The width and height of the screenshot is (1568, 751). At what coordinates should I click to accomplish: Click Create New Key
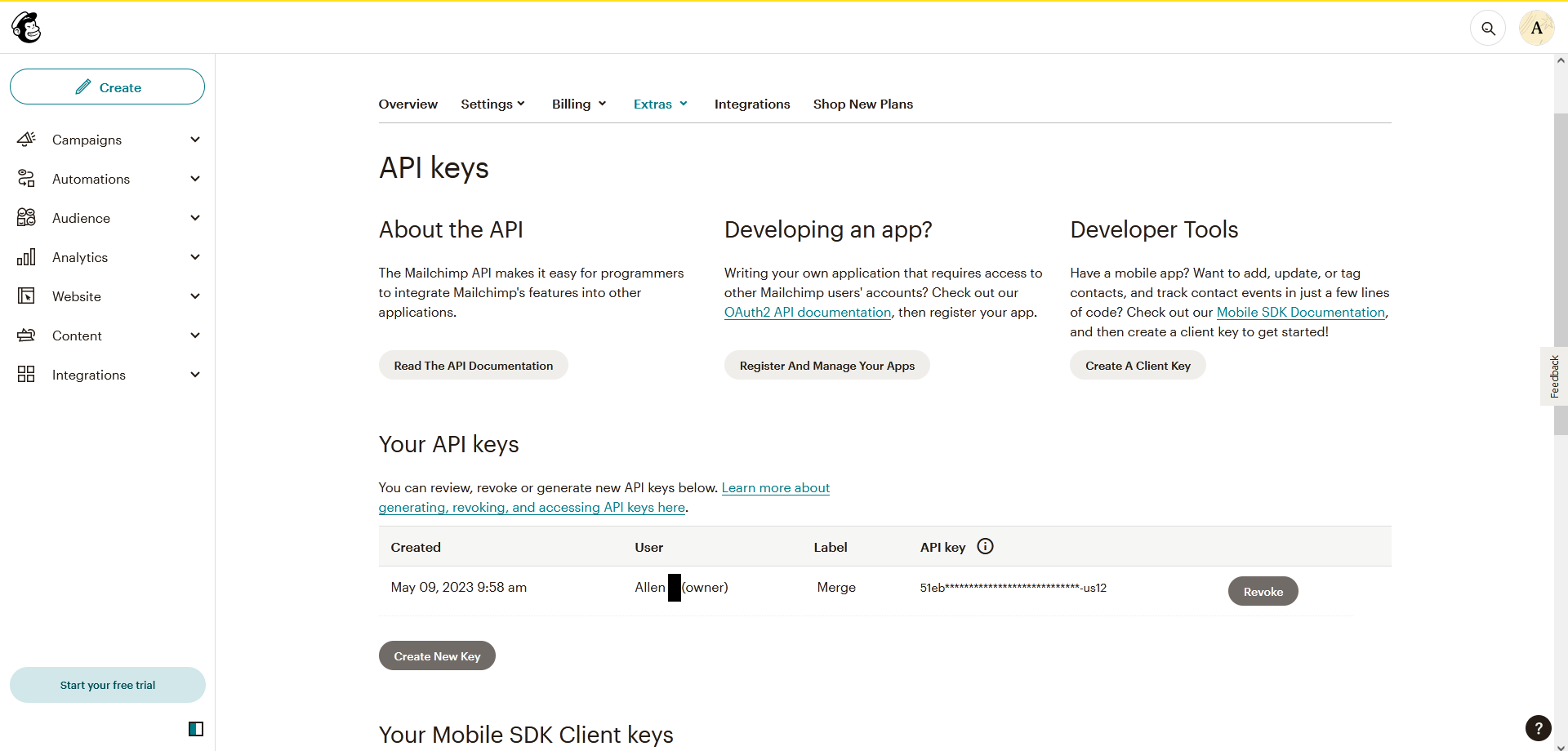437,656
